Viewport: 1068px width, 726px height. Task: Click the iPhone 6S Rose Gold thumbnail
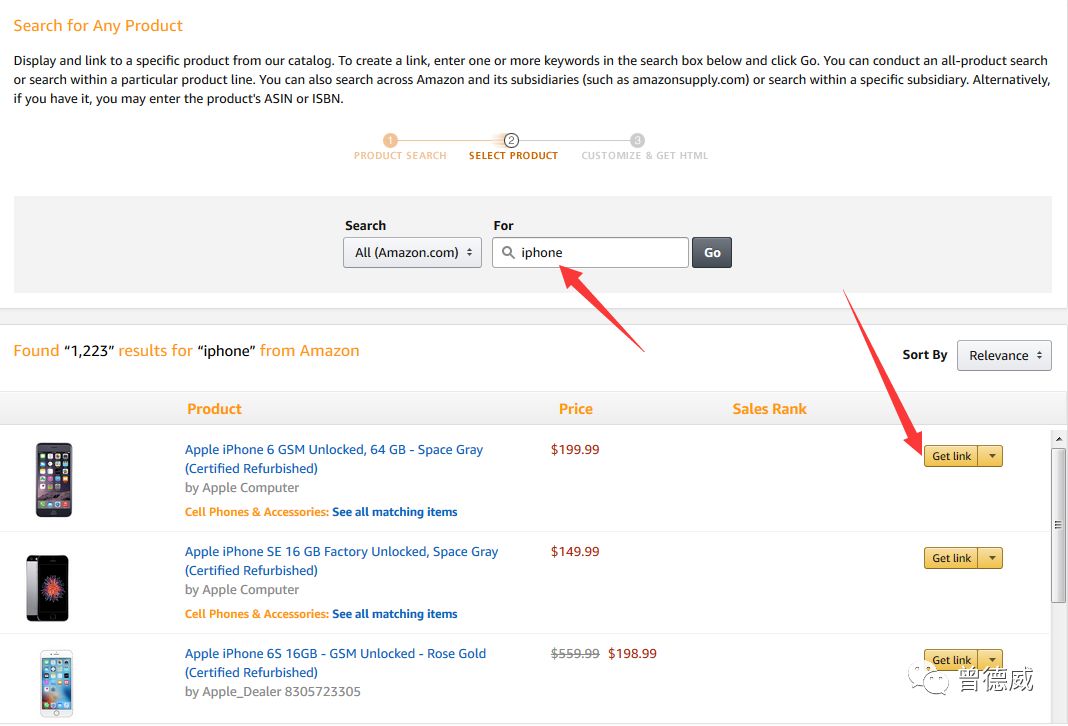pos(57,683)
